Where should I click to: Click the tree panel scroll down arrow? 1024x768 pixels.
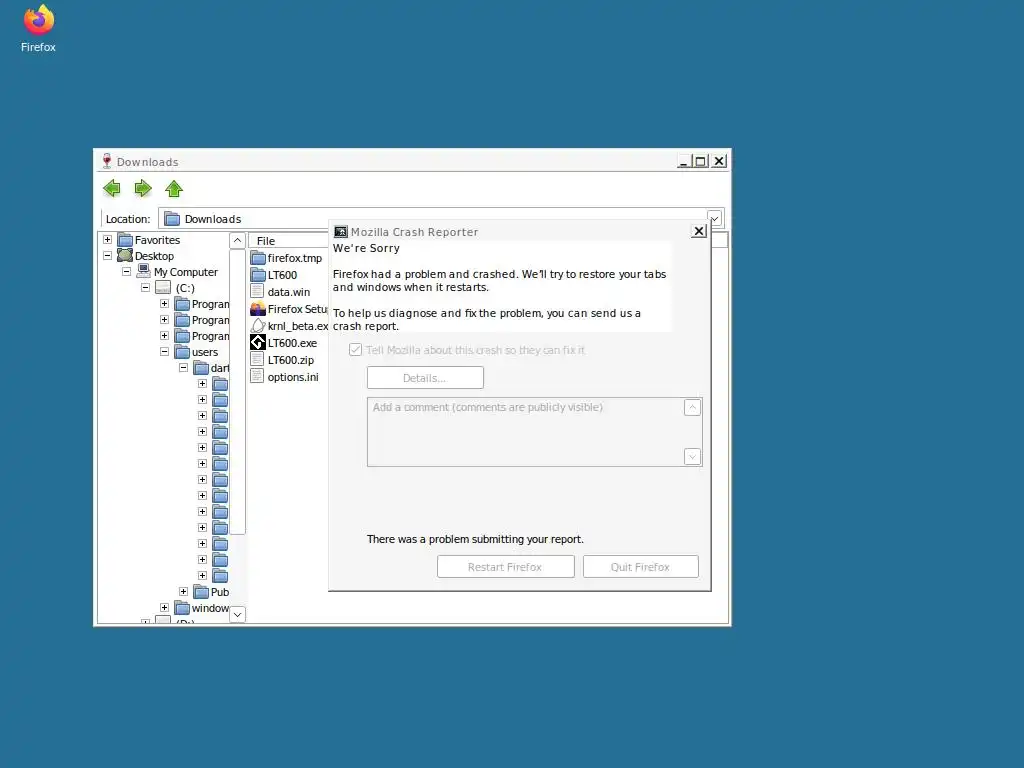238,615
